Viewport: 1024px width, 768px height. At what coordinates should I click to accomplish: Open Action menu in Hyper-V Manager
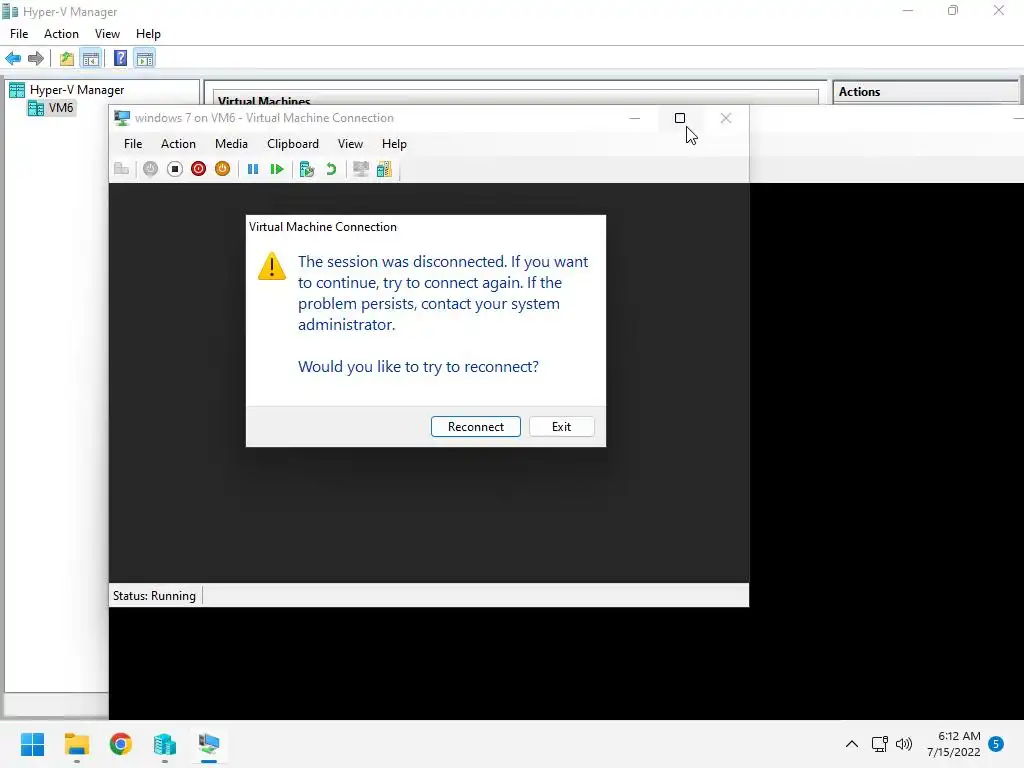pyautogui.click(x=61, y=34)
